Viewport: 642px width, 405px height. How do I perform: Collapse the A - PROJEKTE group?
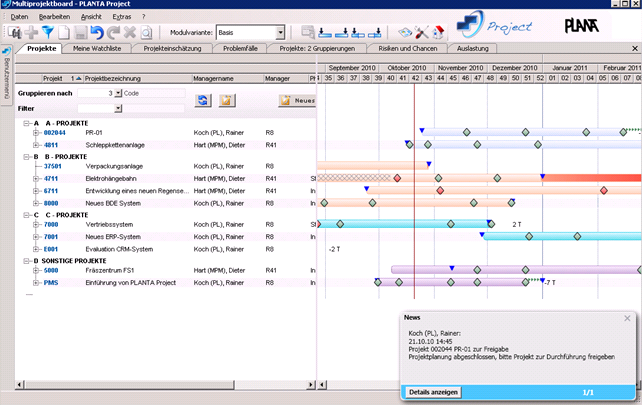[26, 123]
